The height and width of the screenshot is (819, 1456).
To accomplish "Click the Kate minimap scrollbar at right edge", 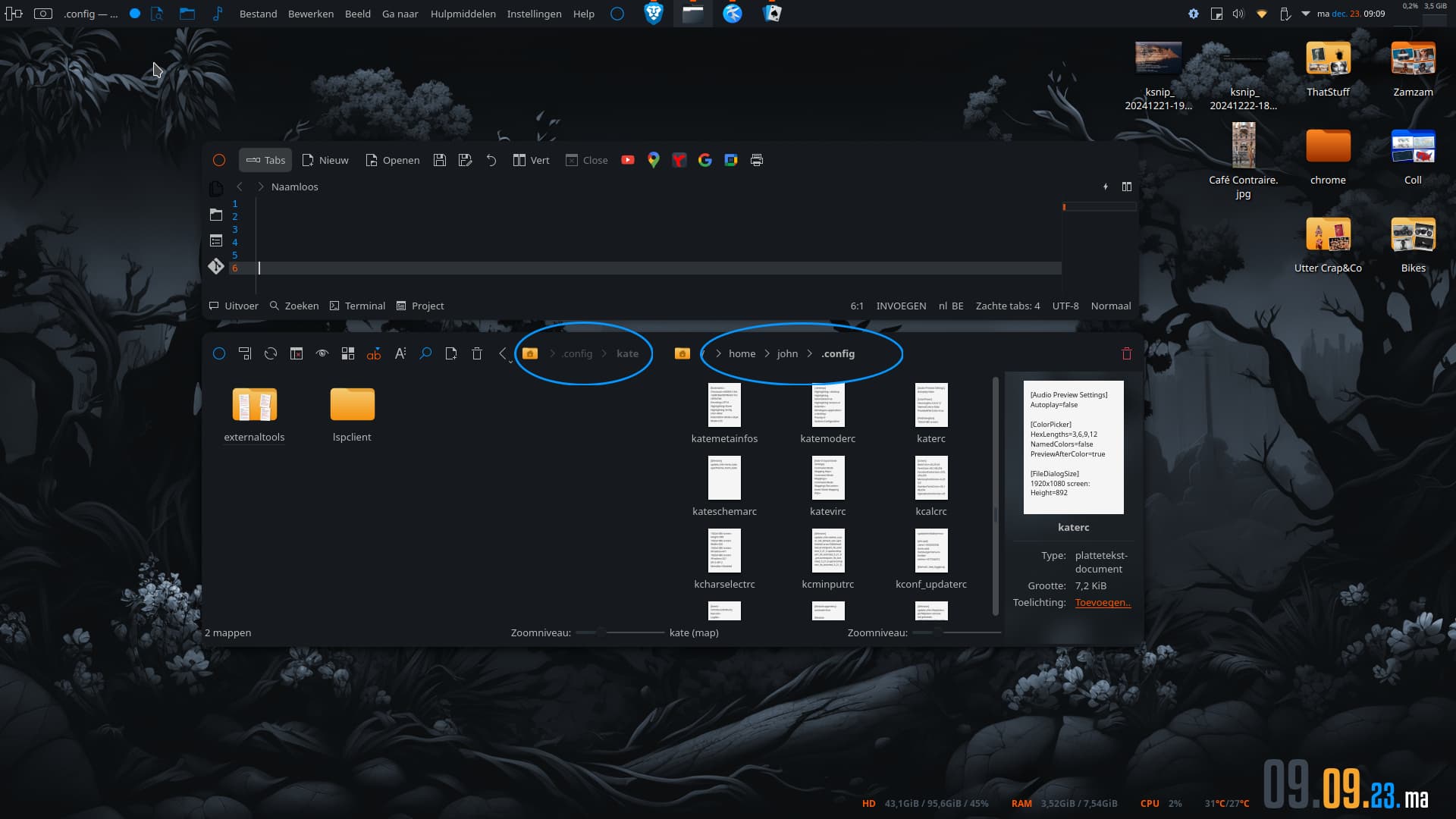I will point(1100,246).
